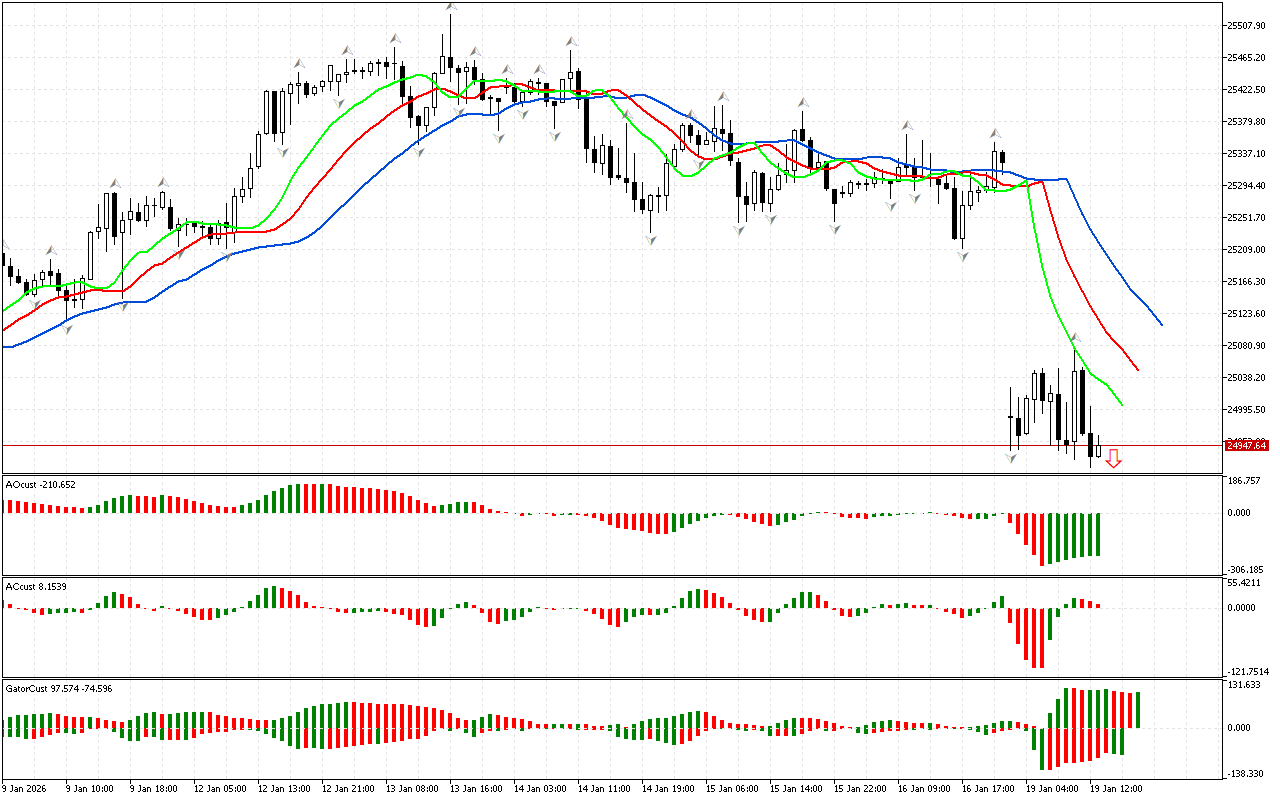Select the down fractal below the first 19 Jan candle
Viewport: 1280px width, 800px height.
pyautogui.click(x=1011, y=458)
